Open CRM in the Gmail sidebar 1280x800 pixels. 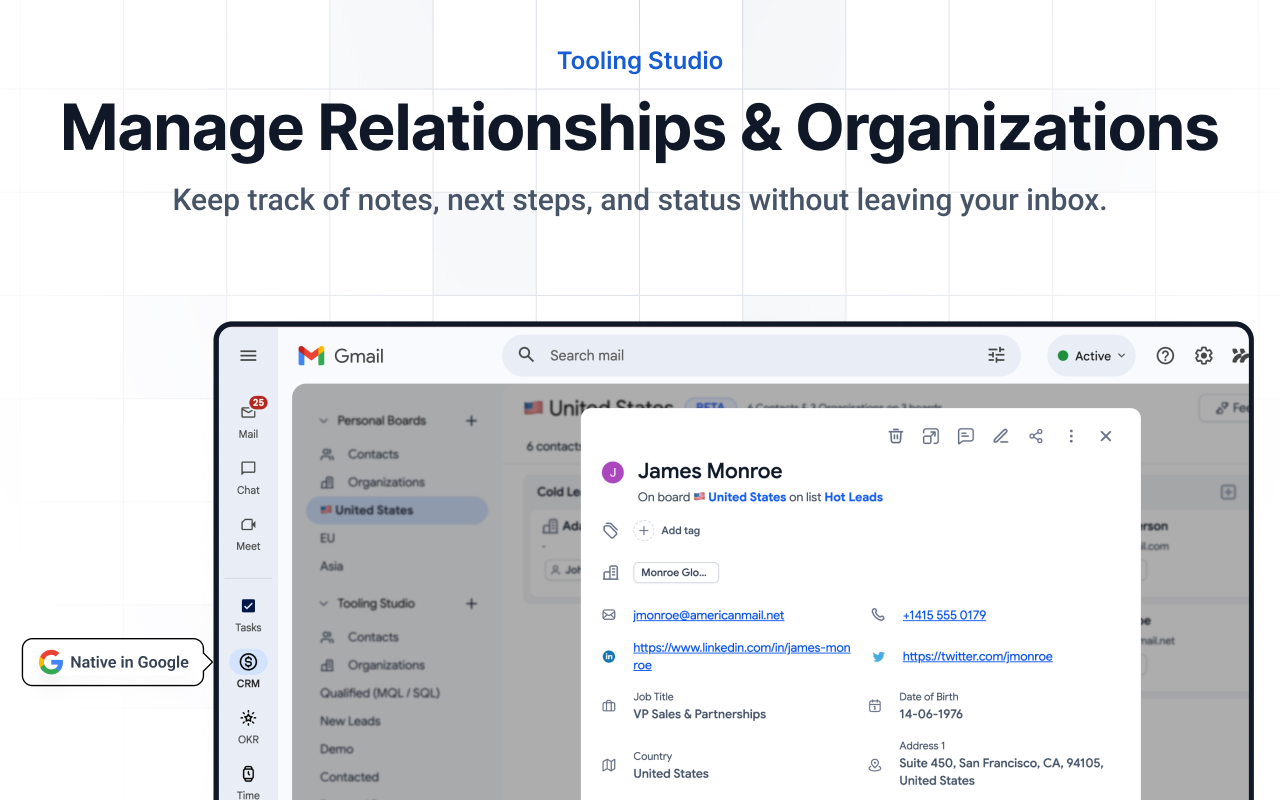248,669
